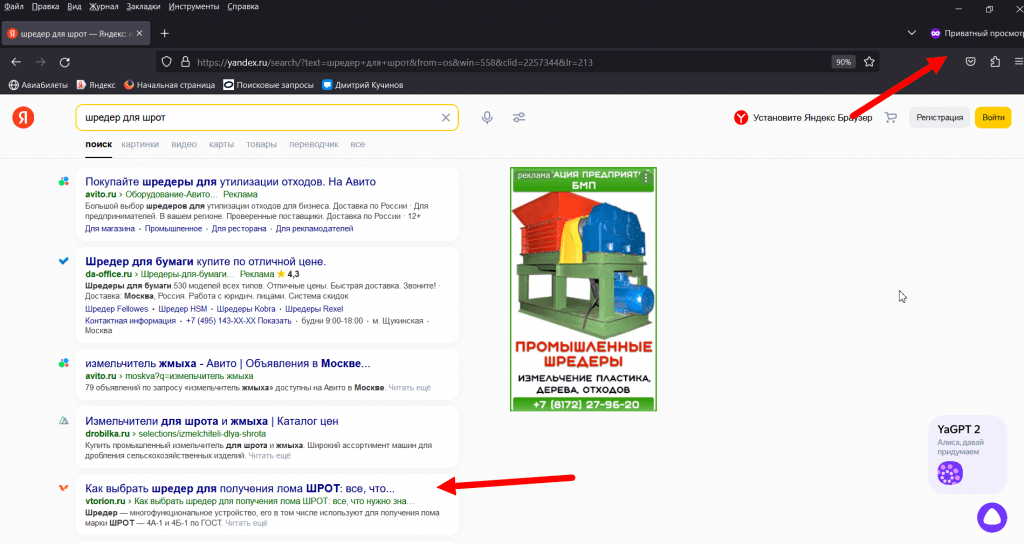Viewport: 1024px width, 544px height.
Task: Open the Журнал menu
Action: [104, 7]
